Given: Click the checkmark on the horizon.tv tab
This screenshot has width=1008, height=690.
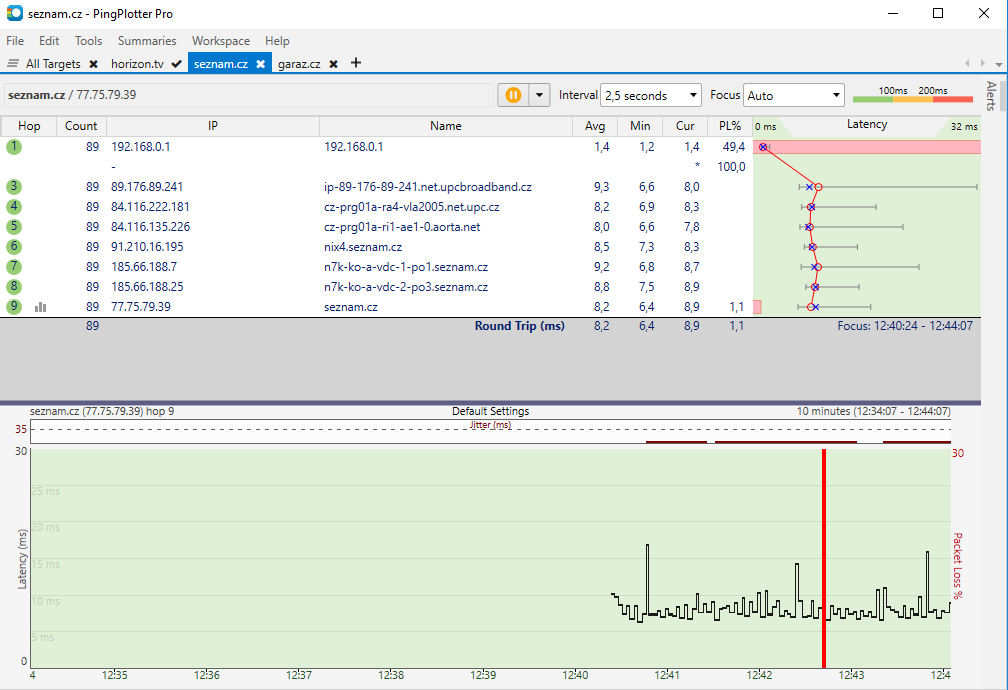Looking at the screenshot, I should tap(176, 64).
